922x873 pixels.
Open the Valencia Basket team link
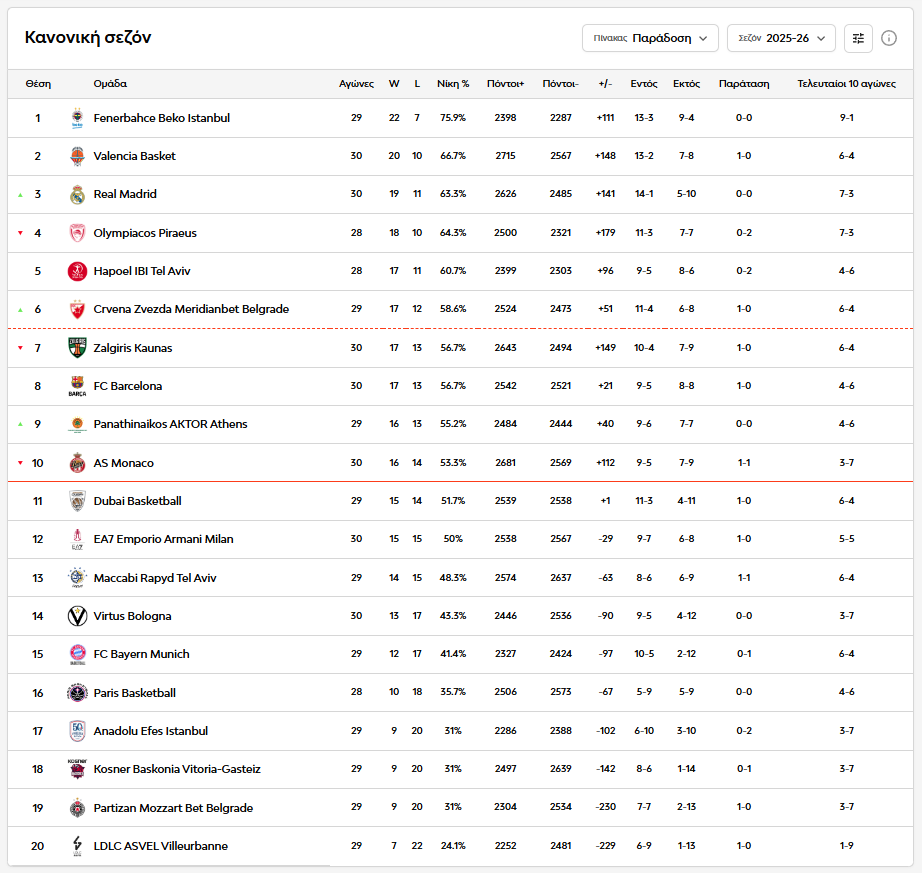point(134,156)
